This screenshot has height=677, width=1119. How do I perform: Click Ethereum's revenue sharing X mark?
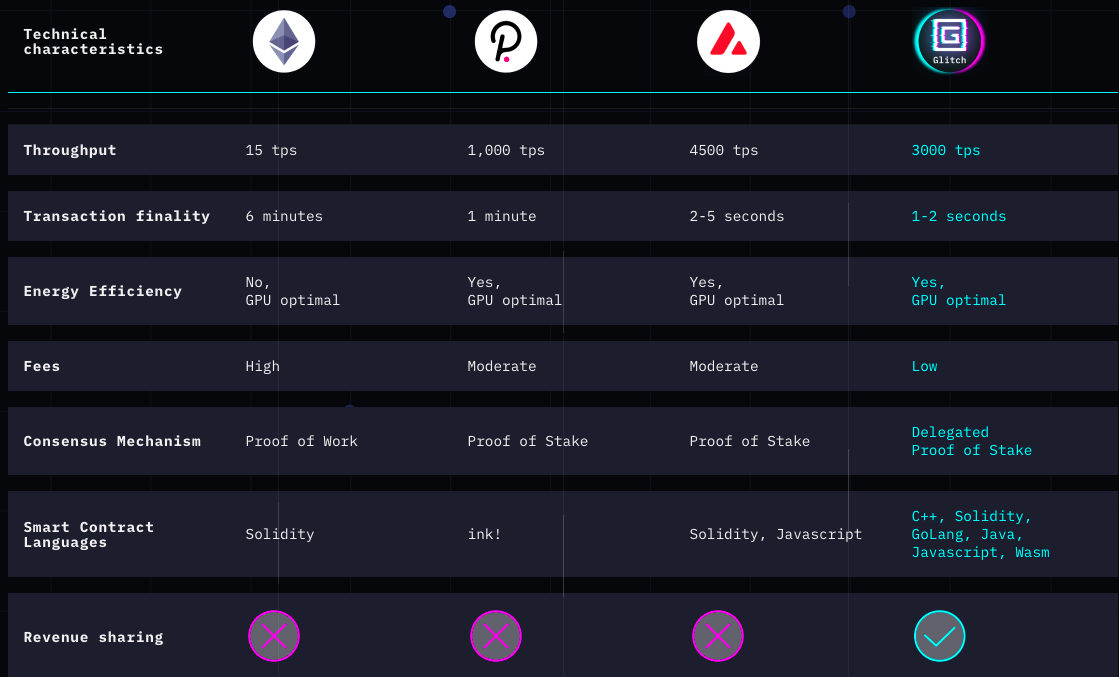(x=274, y=636)
